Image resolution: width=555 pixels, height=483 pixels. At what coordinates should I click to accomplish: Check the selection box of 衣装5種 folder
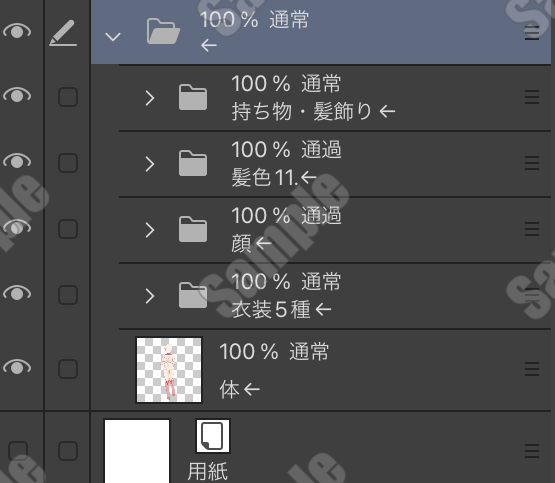[x=68, y=295]
